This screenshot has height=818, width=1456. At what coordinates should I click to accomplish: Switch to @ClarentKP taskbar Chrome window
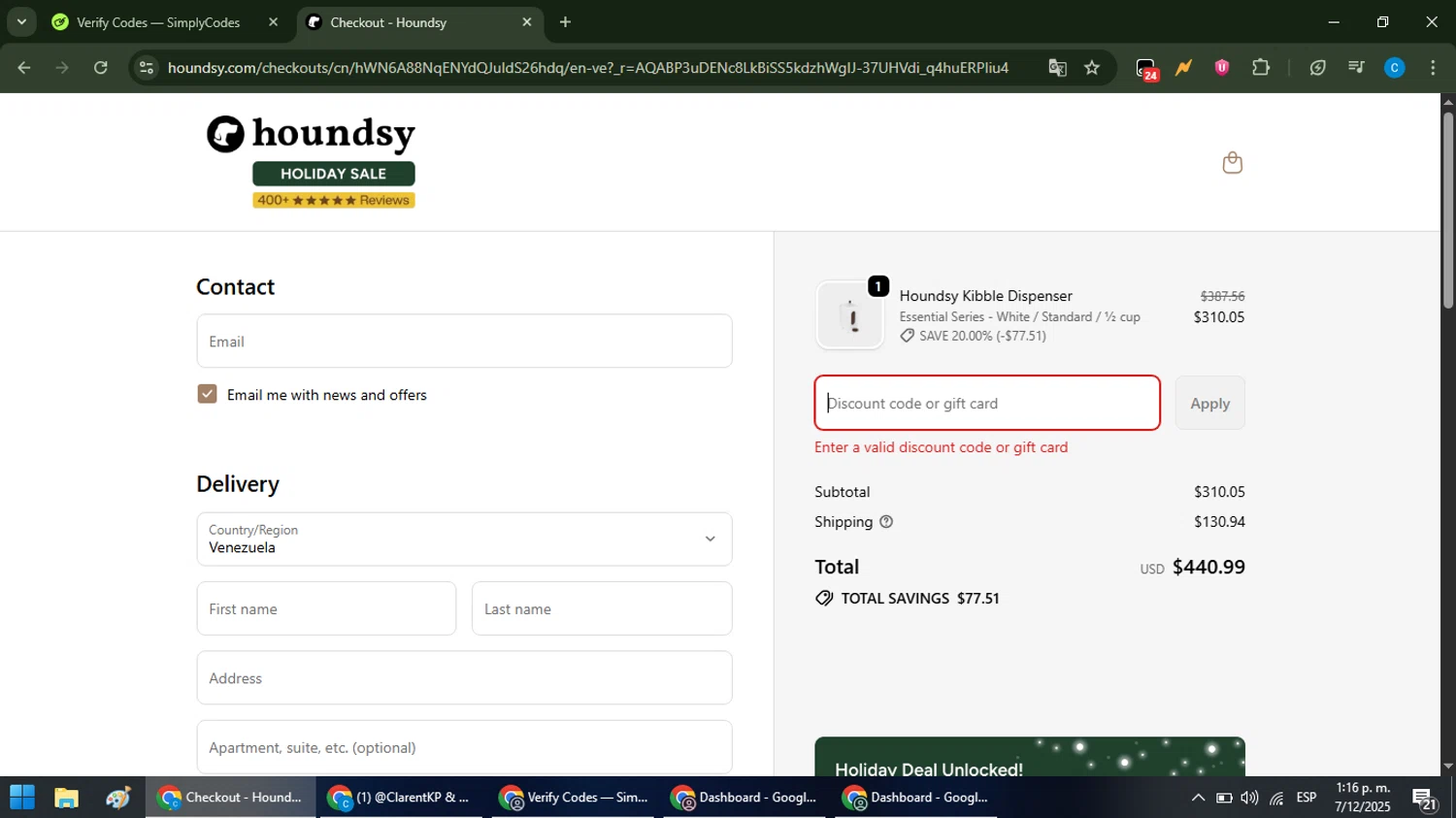point(401,798)
